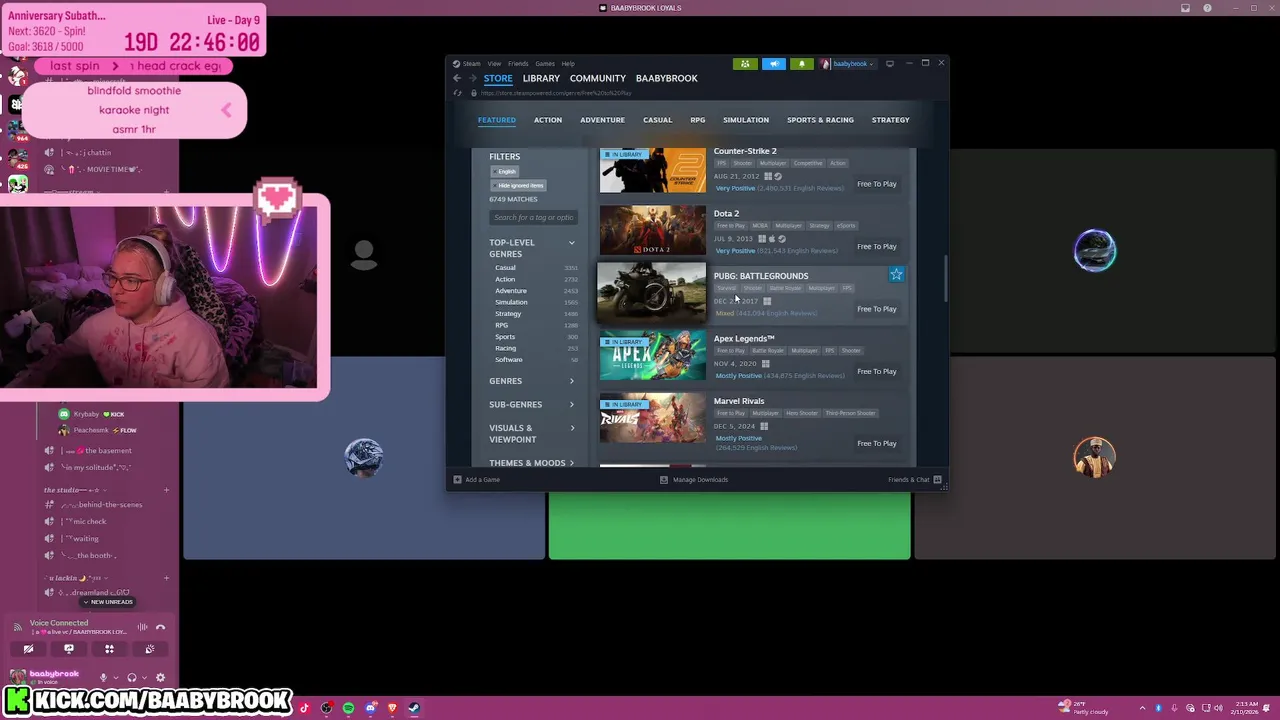The image size is (1280, 720).
Task: Open Brave browser from the taskbar
Action: 392,708
